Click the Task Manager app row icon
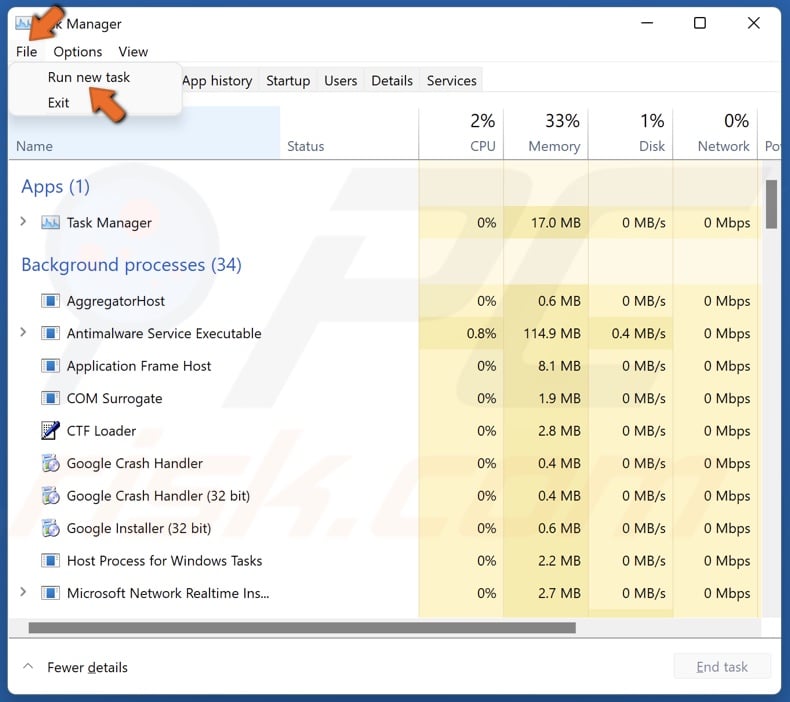This screenshot has height=702, width=790. pyautogui.click(x=50, y=222)
